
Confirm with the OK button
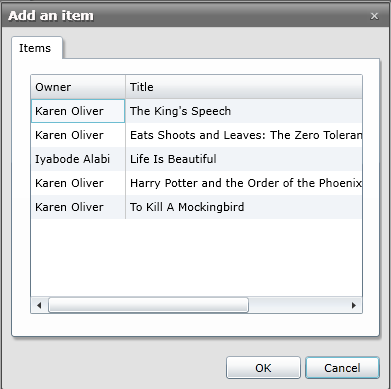coord(263,368)
